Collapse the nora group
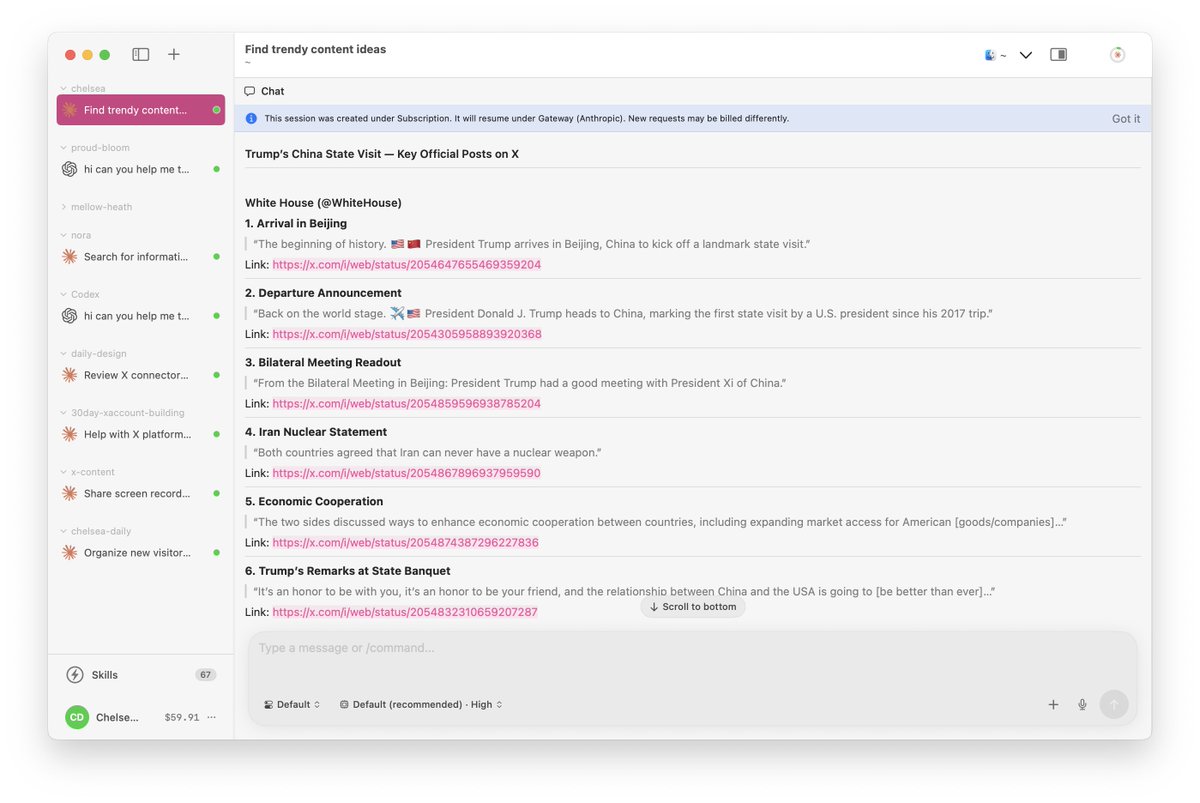Screen dimensions: 1200x803 pyautogui.click(x=75, y=235)
